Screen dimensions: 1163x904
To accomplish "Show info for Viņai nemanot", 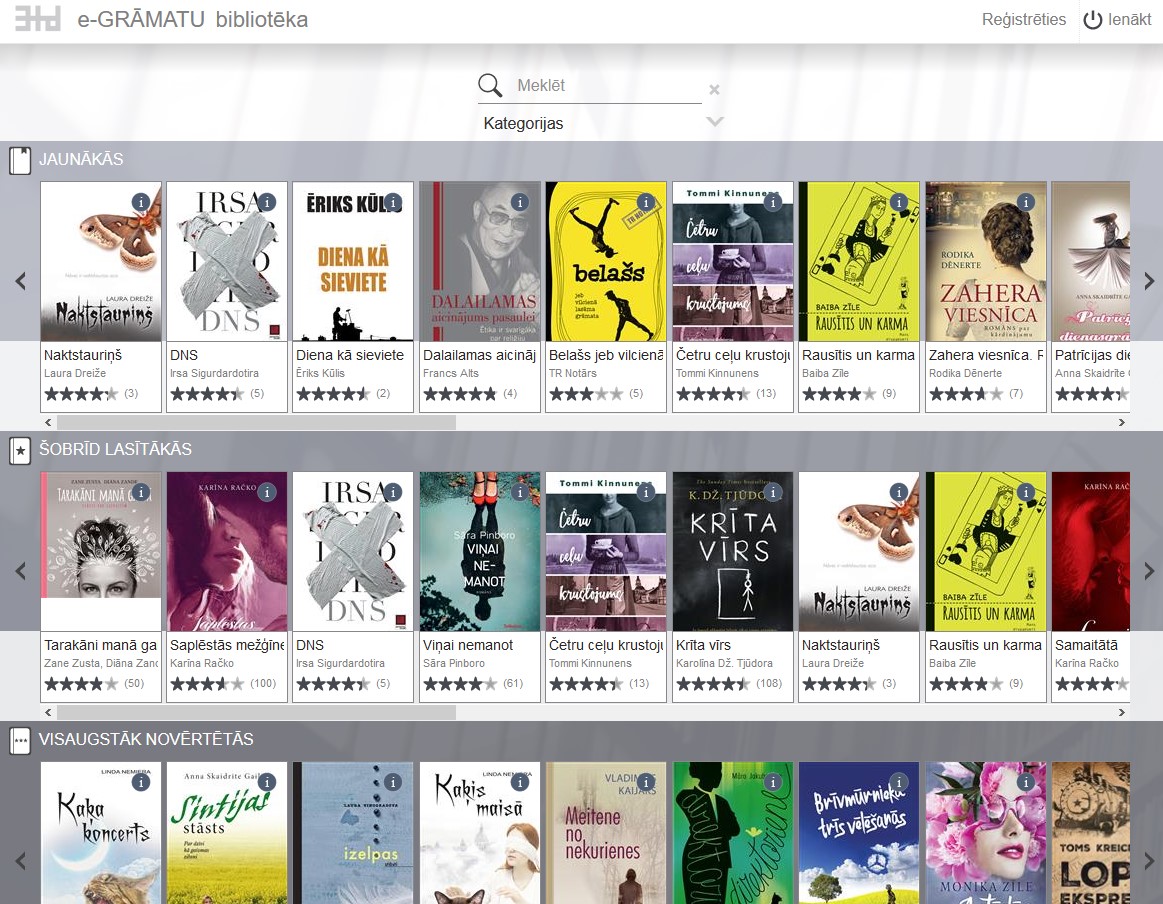I will point(520,492).
